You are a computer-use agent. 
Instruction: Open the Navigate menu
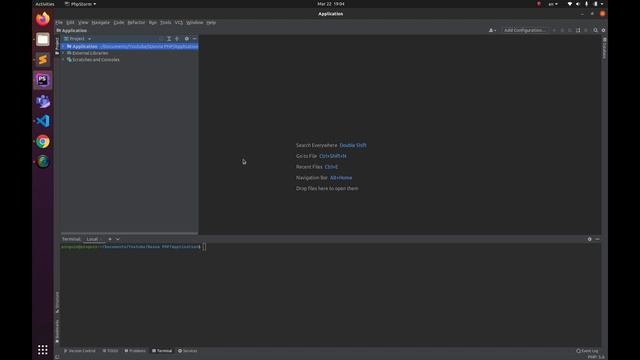100,22
